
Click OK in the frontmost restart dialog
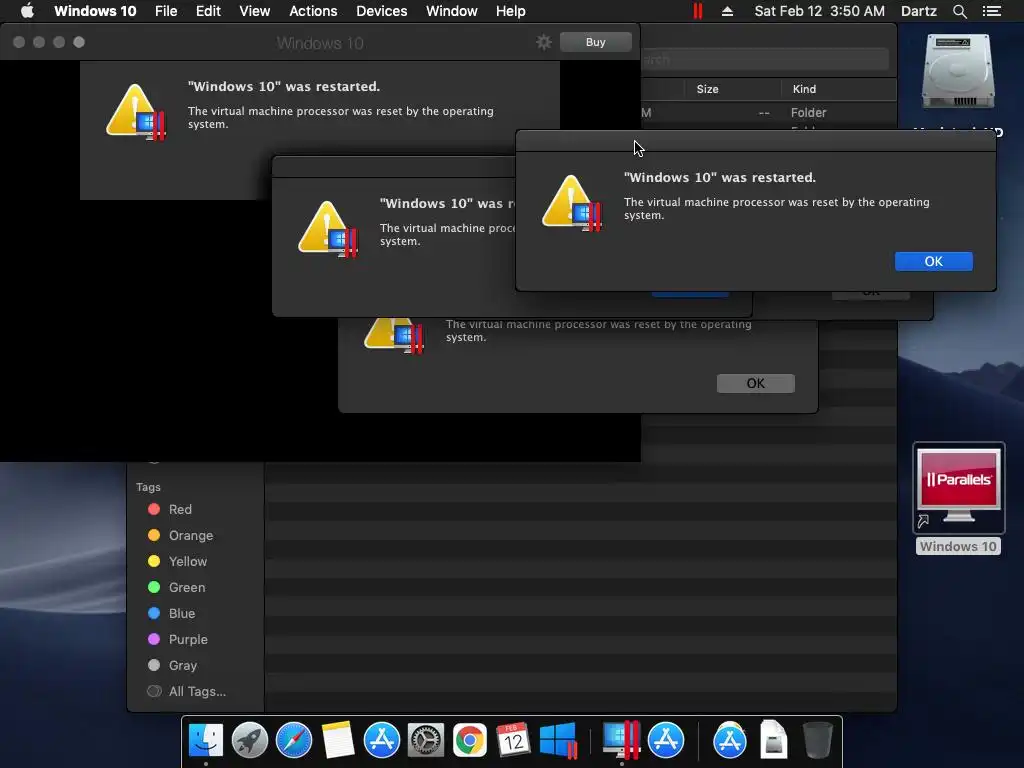coord(933,261)
